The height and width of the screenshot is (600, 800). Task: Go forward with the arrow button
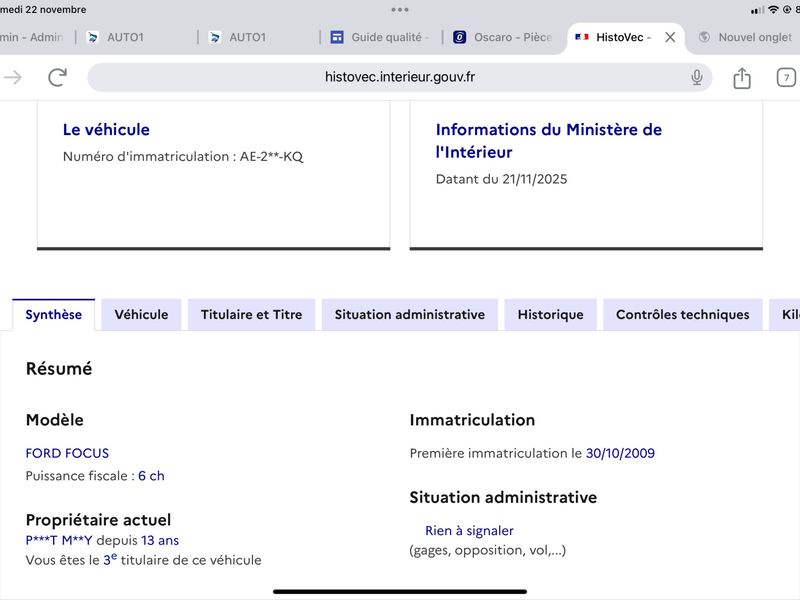point(13,78)
